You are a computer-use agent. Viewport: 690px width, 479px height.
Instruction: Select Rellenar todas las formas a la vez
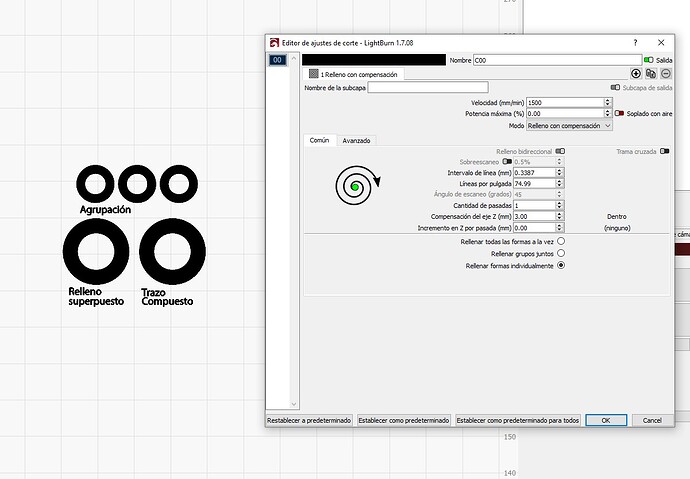[x=561, y=241]
